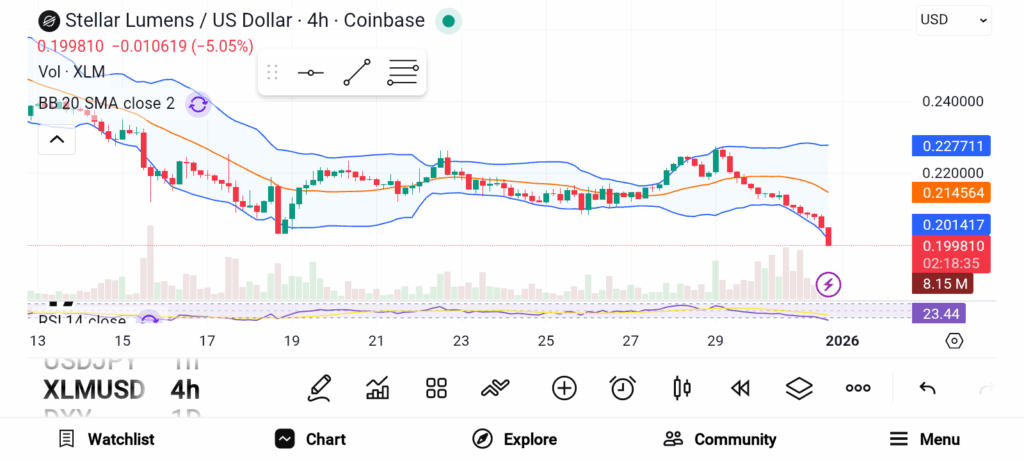Click the rewind replay icon
The width and height of the screenshot is (1024, 461).
(740, 388)
